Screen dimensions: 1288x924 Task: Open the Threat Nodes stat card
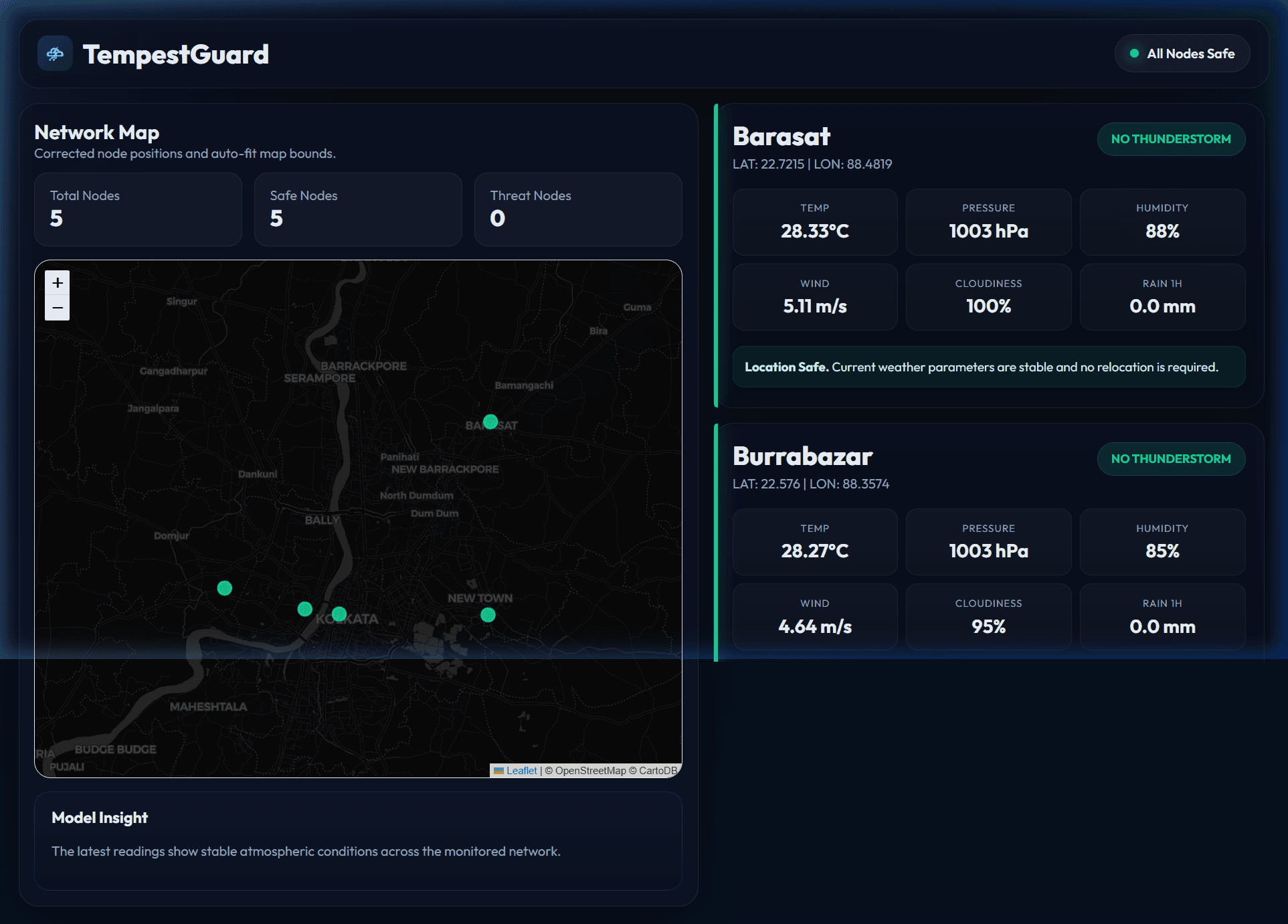coord(578,209)
